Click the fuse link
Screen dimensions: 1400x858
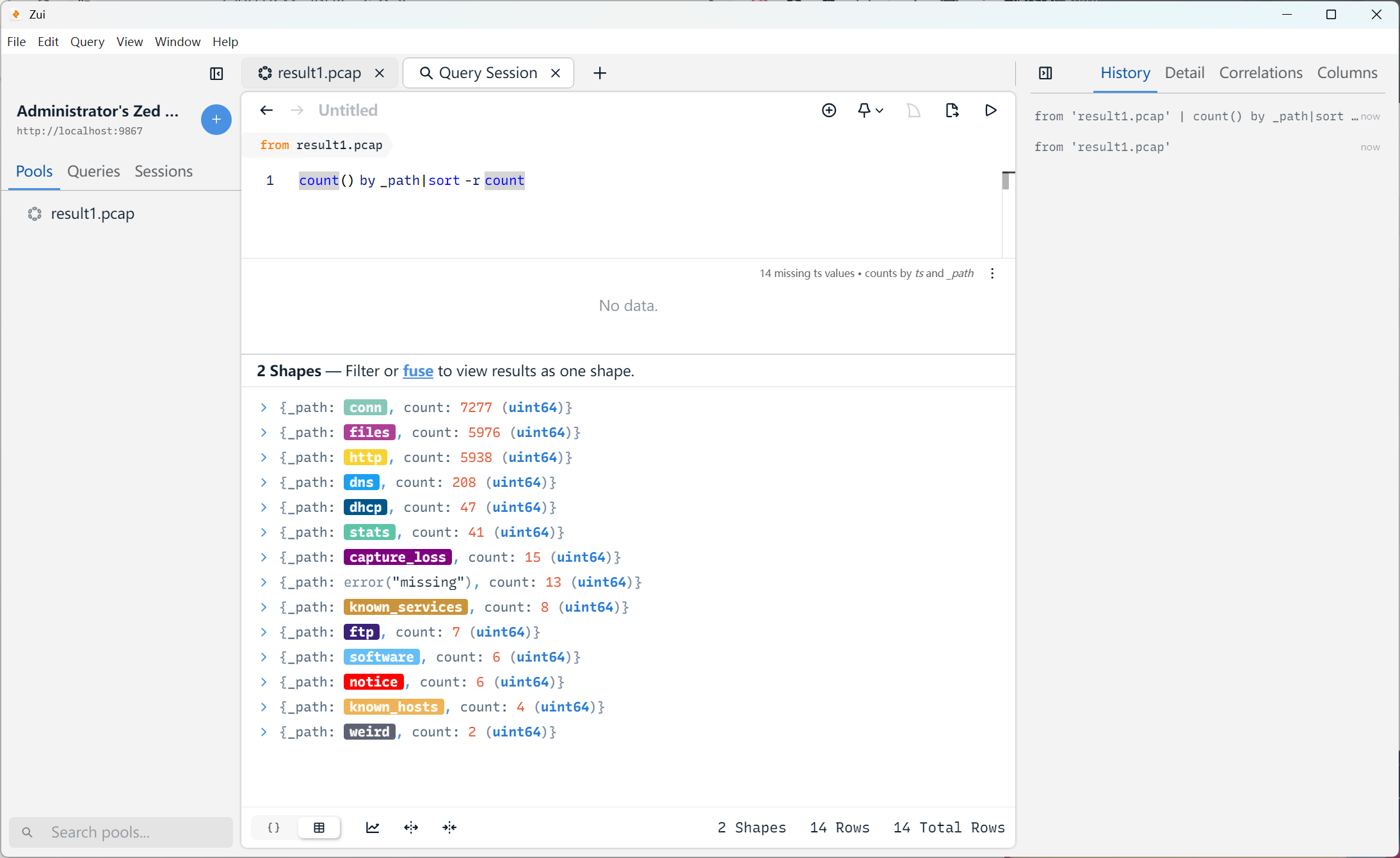click(x=417, y=371)
